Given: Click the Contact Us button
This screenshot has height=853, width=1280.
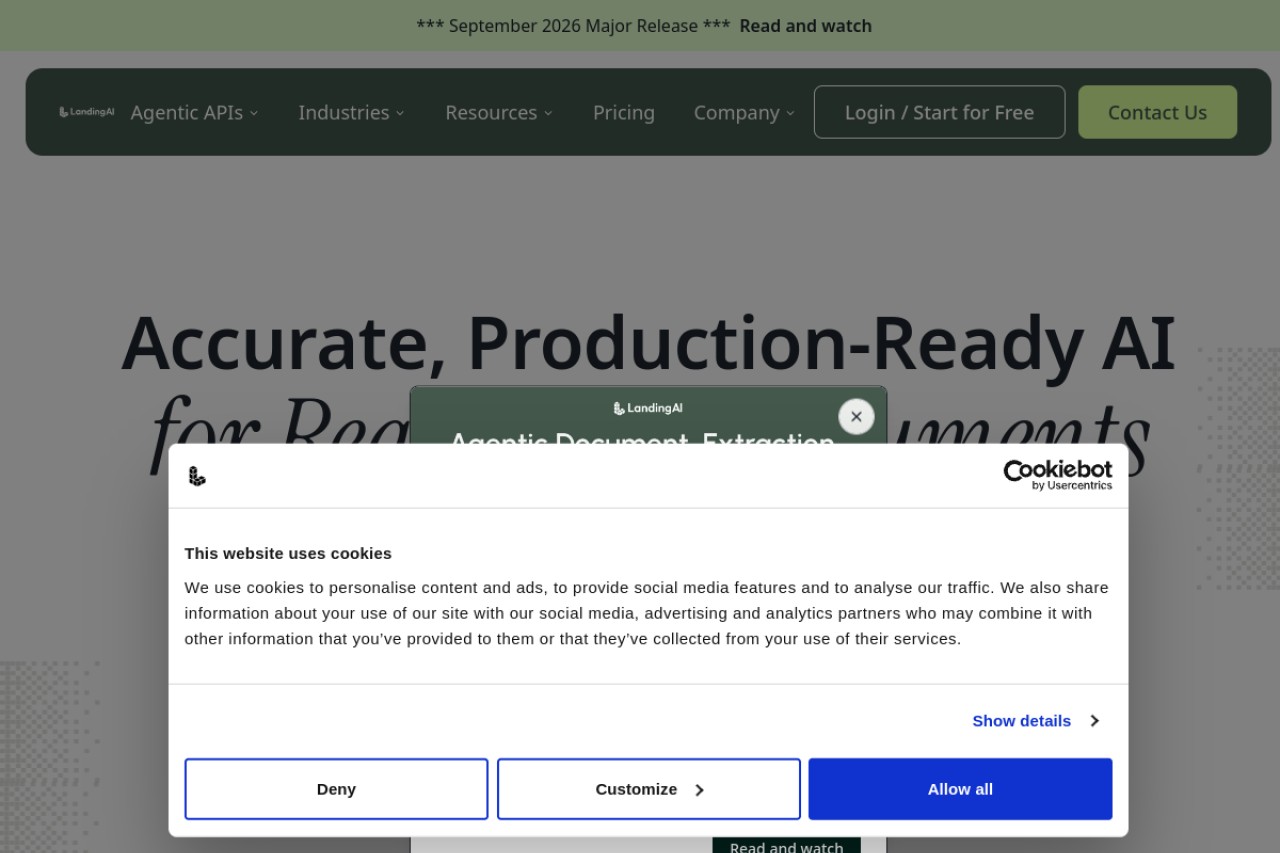Looking at the screenshot, I should 1157,112.
